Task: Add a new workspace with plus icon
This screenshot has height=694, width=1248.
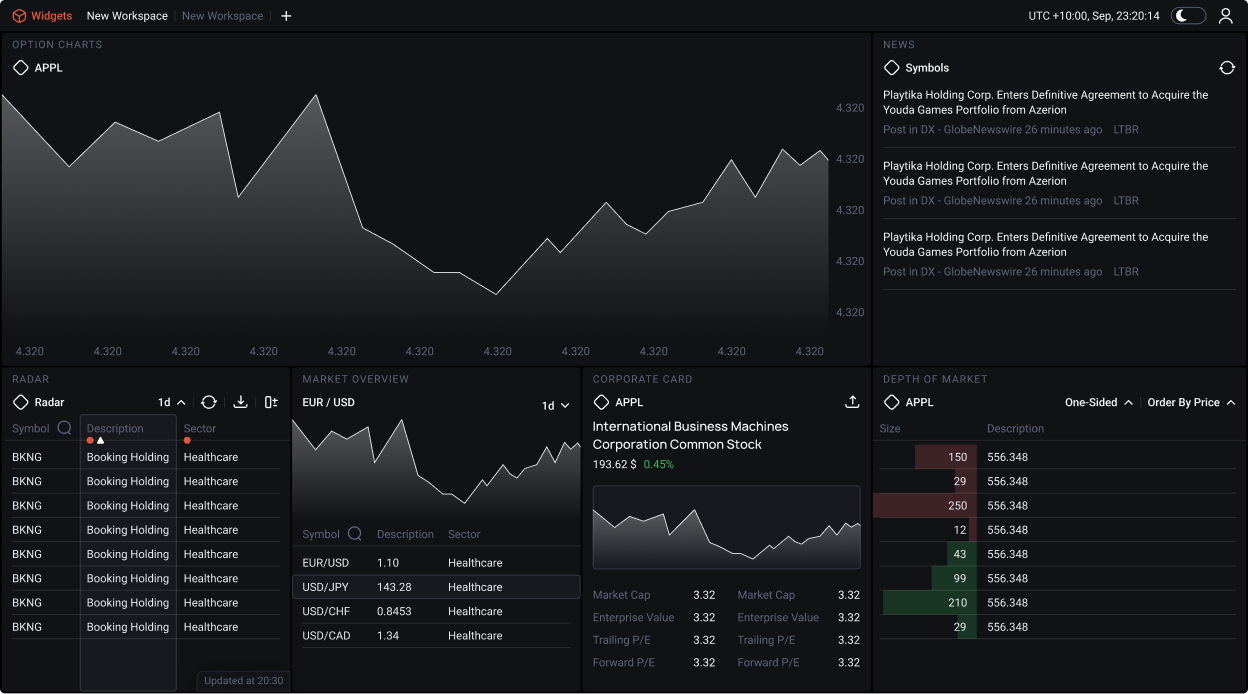Action: click(x=286, y=16)
